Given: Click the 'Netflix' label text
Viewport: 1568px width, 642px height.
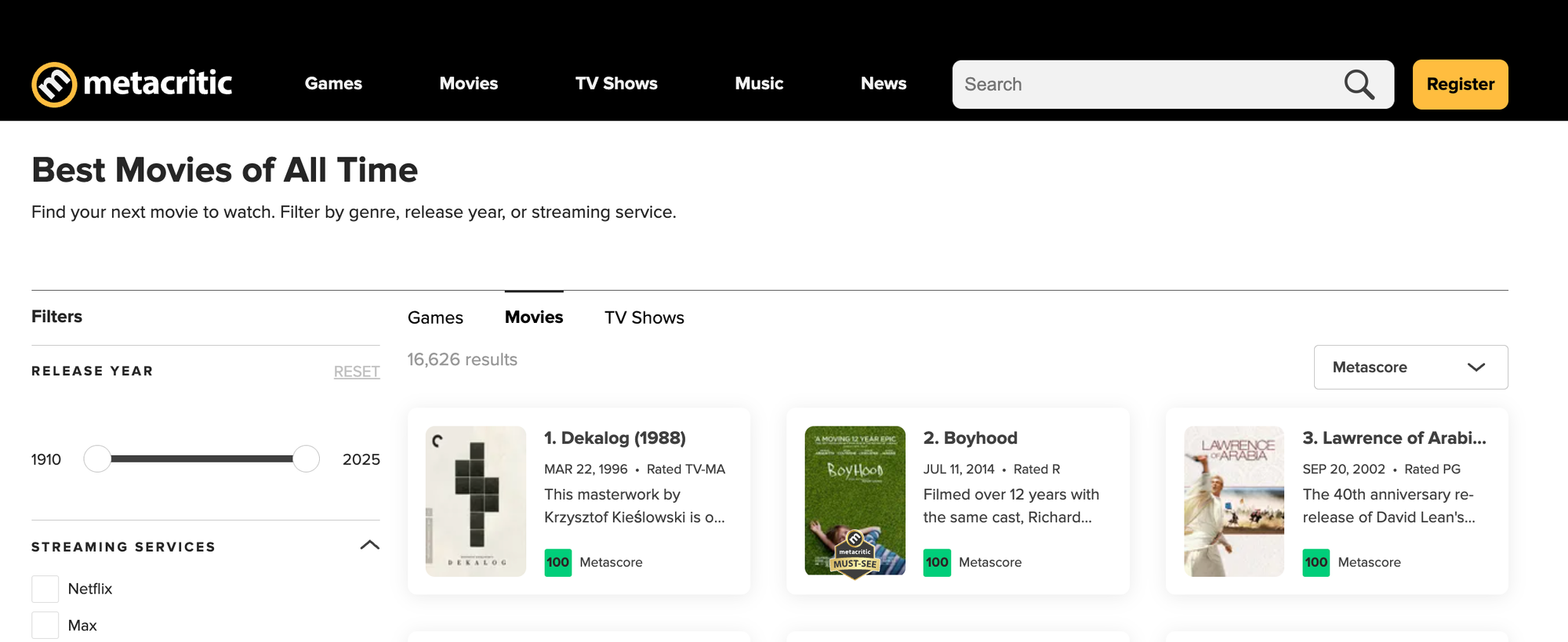Looking at the screenshot, I should click(x=90, y=589).
